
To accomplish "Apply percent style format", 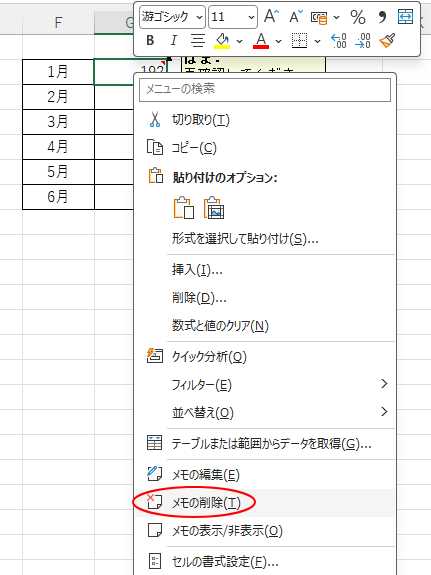I will pos(358,17).
